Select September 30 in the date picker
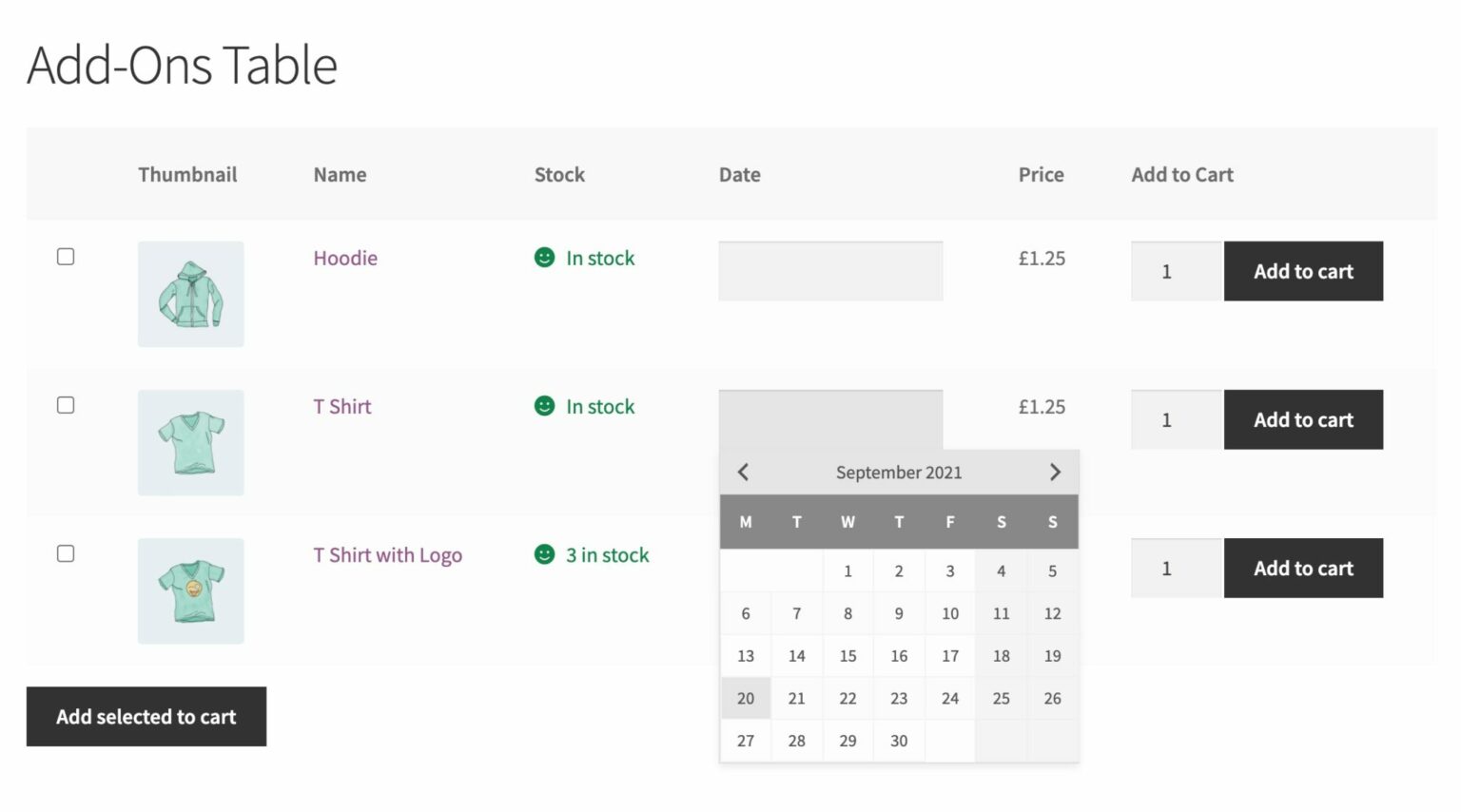The width and height of the screenshot is (1461, 812). pyautogui.click(x=899, y=741)
